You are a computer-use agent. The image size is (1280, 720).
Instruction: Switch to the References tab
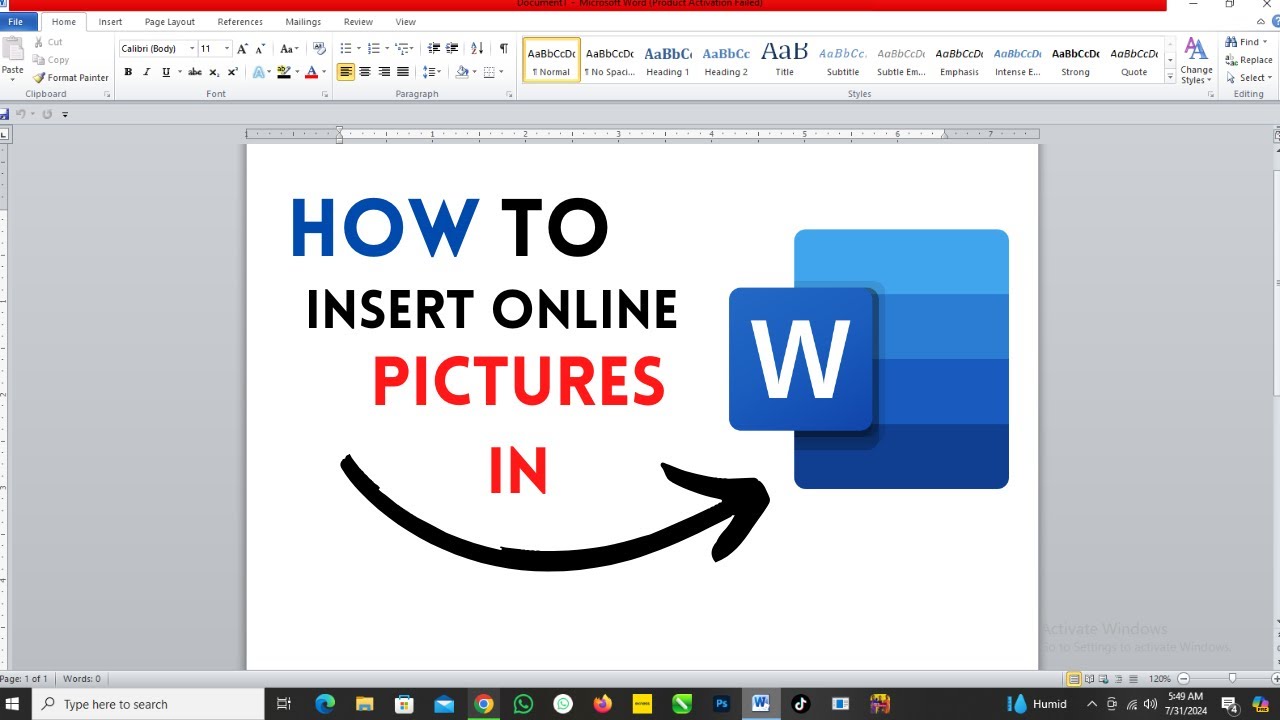(x=240, y=21)
